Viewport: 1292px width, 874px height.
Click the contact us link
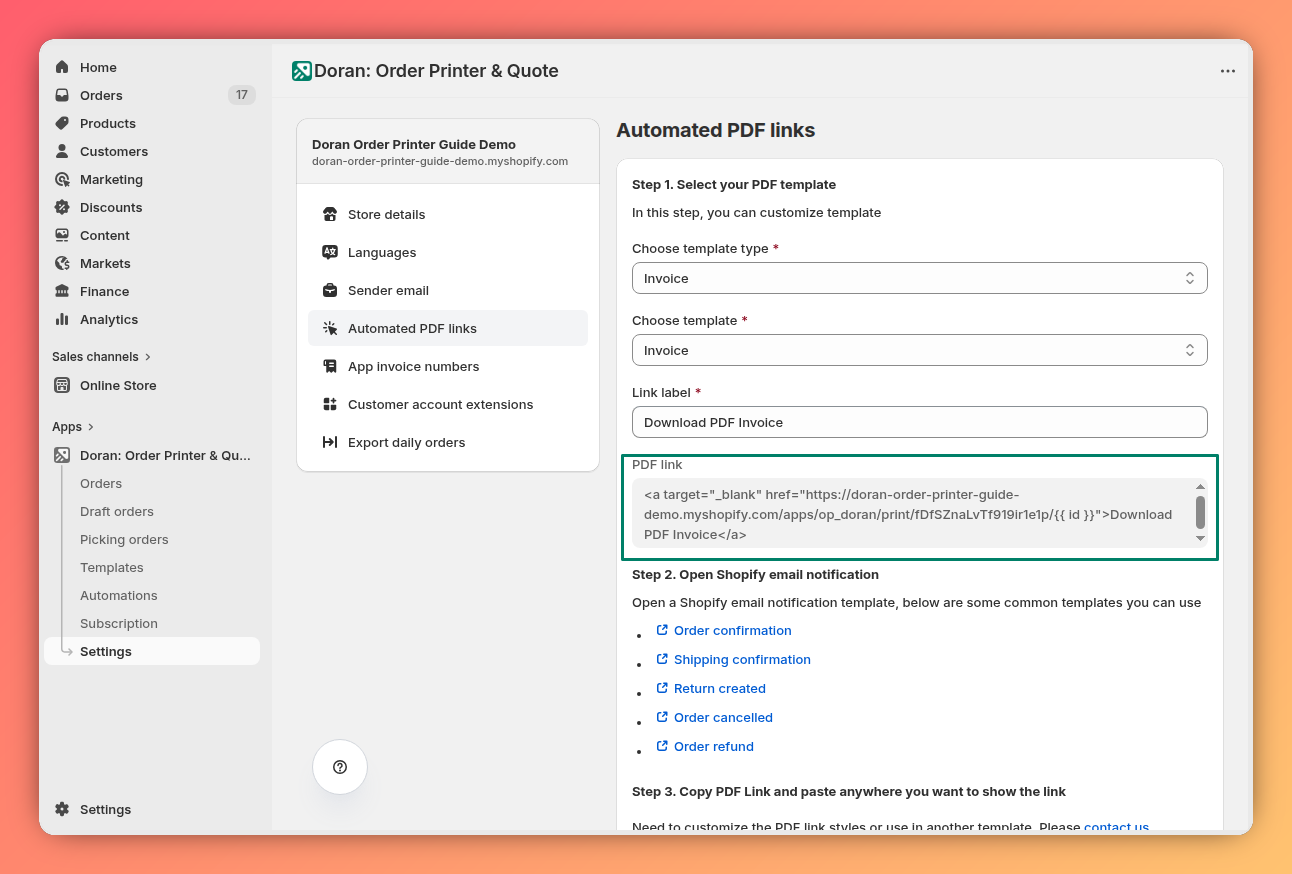(x=1116, y=827)
